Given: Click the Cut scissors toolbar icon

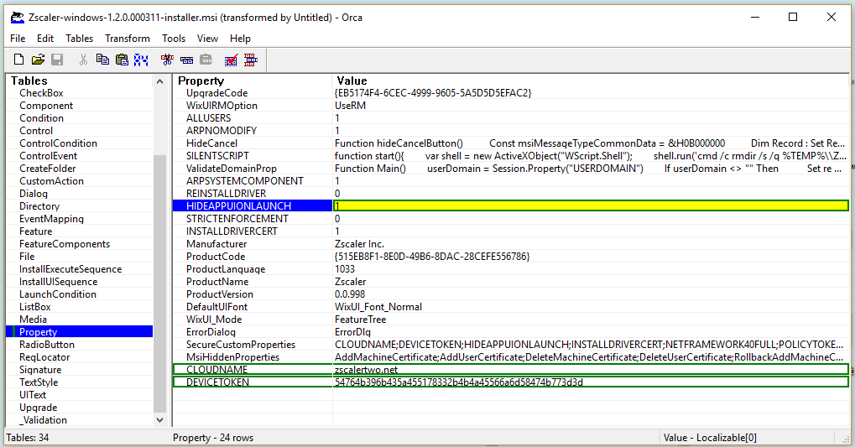Looking at the screenshot, I should tap(85, 61).
